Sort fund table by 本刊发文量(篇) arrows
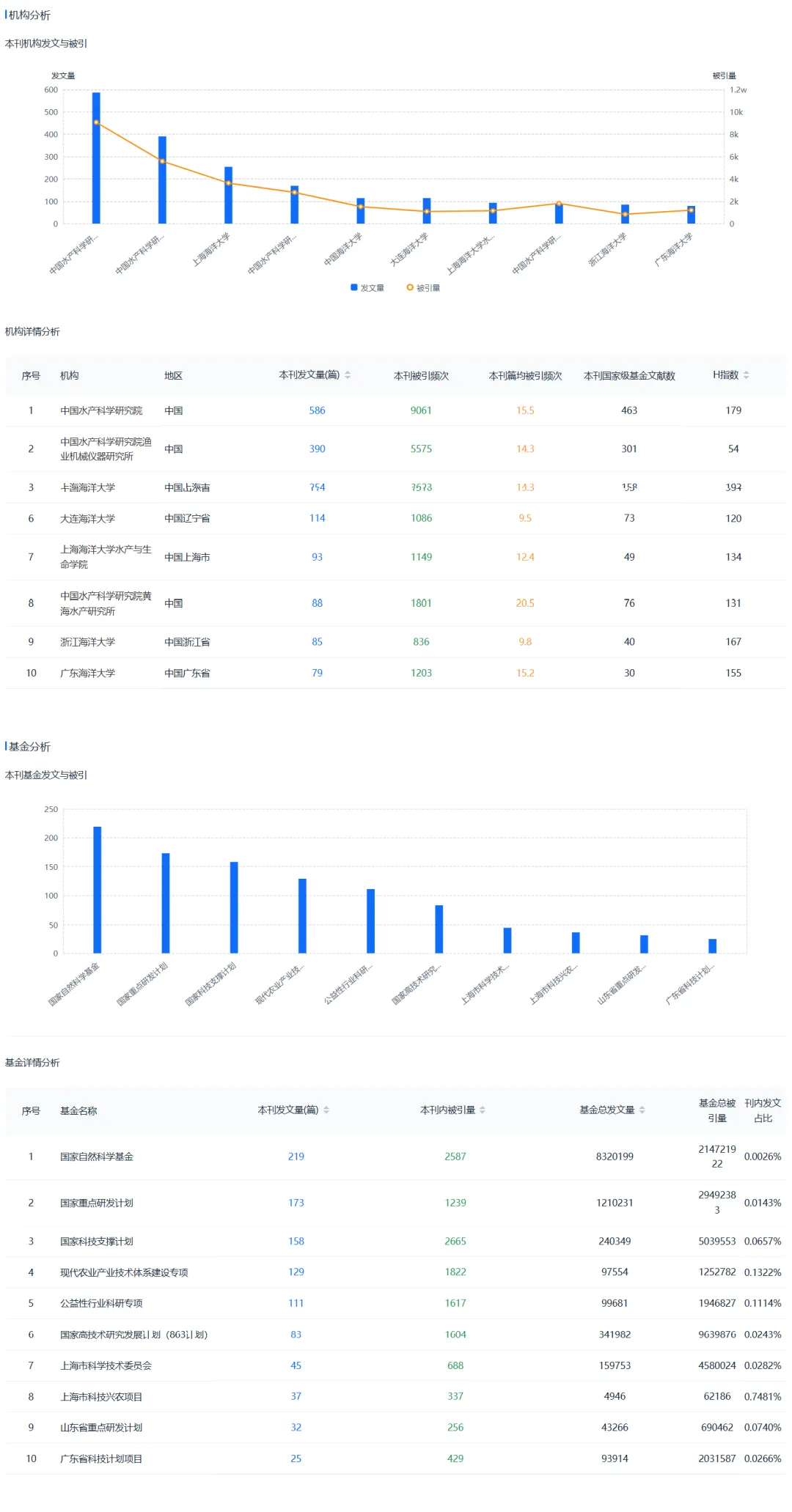 click(326, 1110)
